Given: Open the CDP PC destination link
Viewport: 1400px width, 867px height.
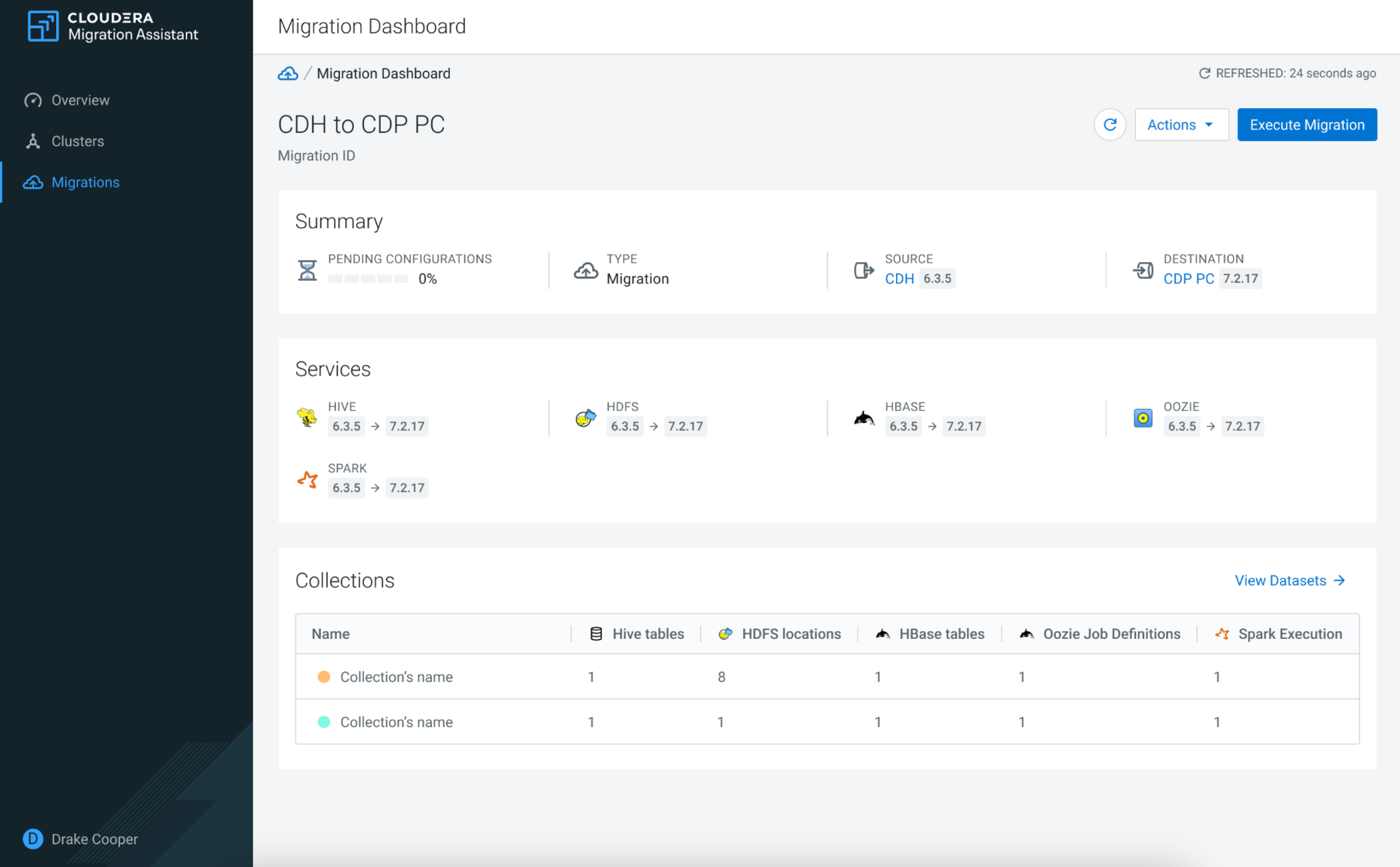Looking at the screenshot, I should tap(1189, 279).
